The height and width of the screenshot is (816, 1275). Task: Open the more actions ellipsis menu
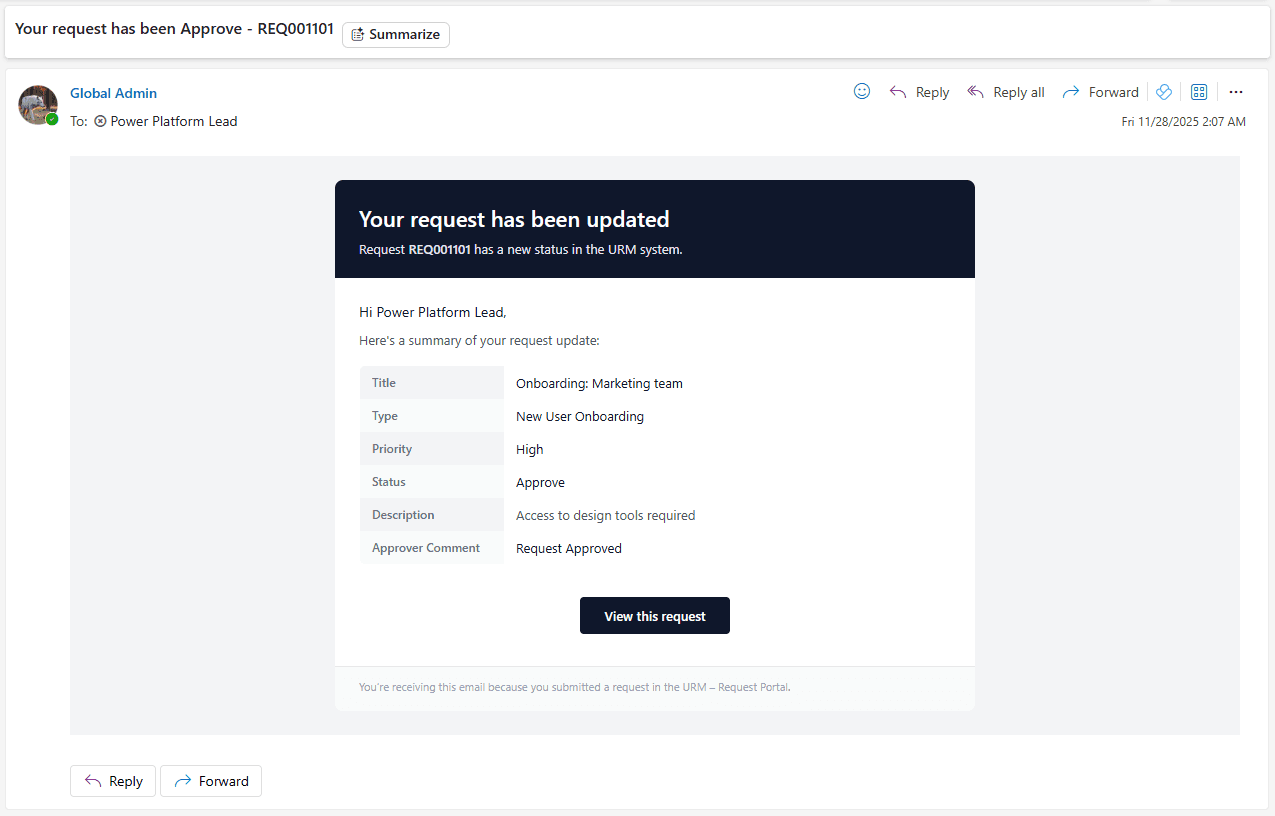point(1236,91)
